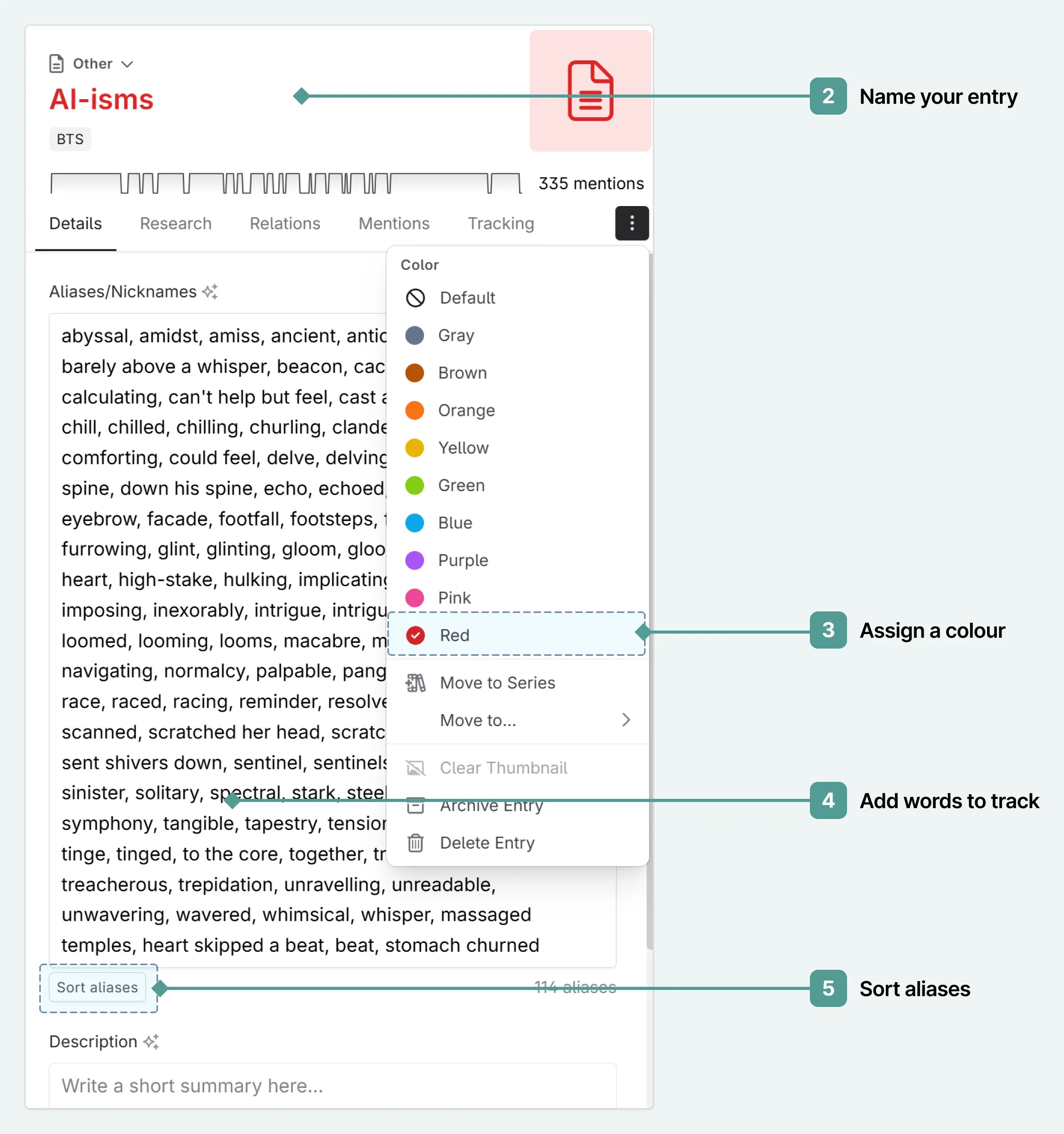Click the Delete Entry trash icon

click(415, 843)
